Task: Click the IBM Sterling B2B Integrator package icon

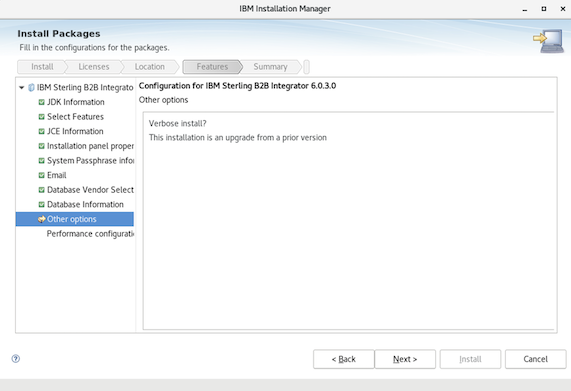Action: pyautogui.click(x=31, y=88)
